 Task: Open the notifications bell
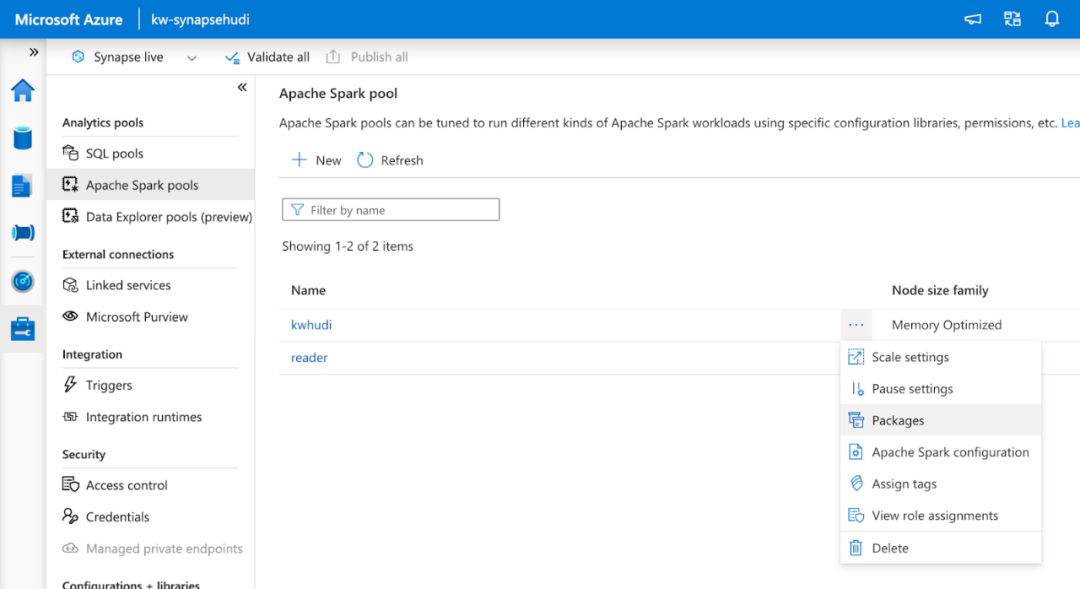pyautogui.click(x=1052, y=19)
